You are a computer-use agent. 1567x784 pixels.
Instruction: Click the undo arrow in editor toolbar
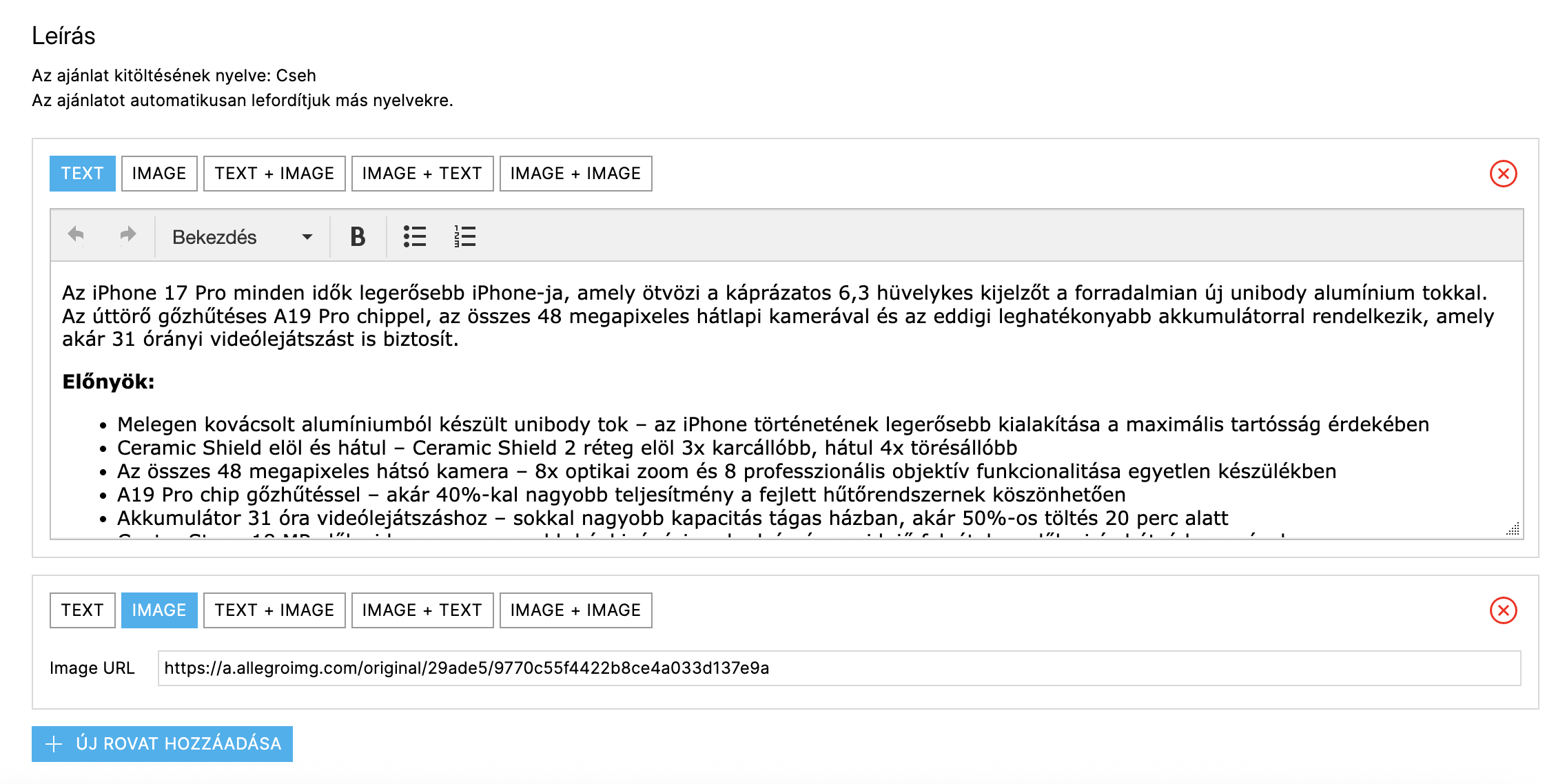tap(76, 236)
